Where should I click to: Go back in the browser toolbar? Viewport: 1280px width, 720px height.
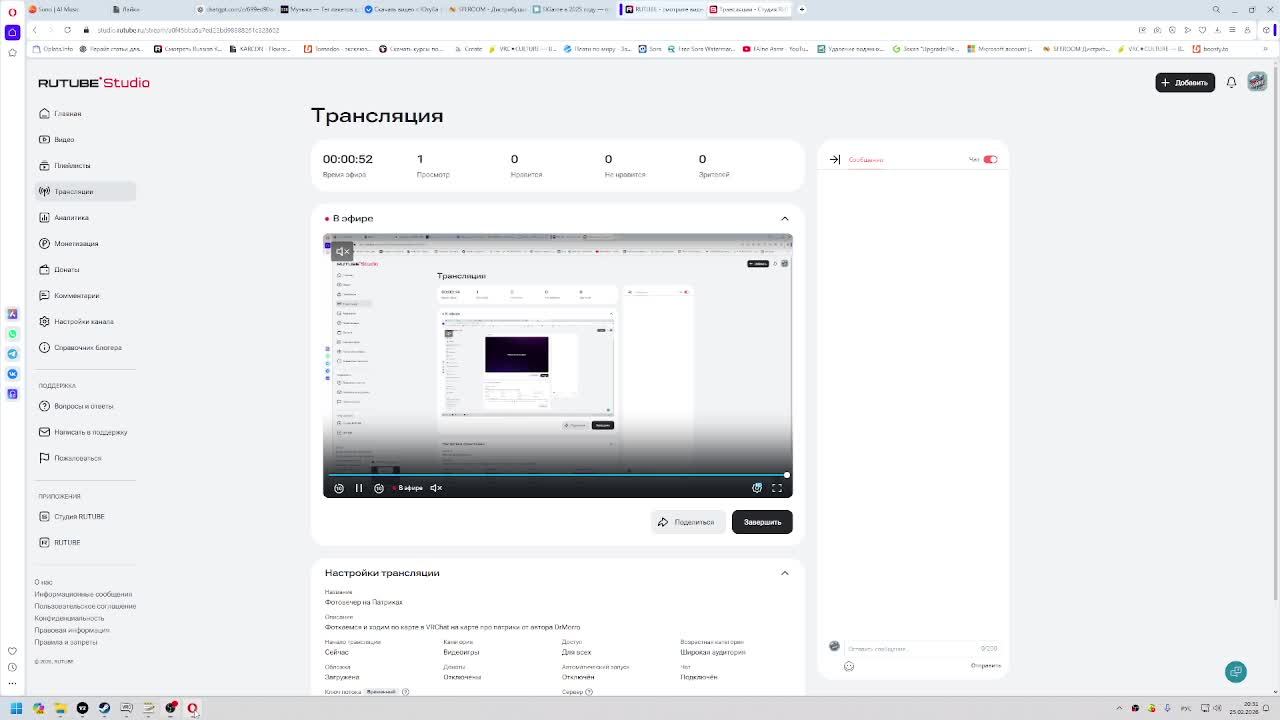(35, 30)
